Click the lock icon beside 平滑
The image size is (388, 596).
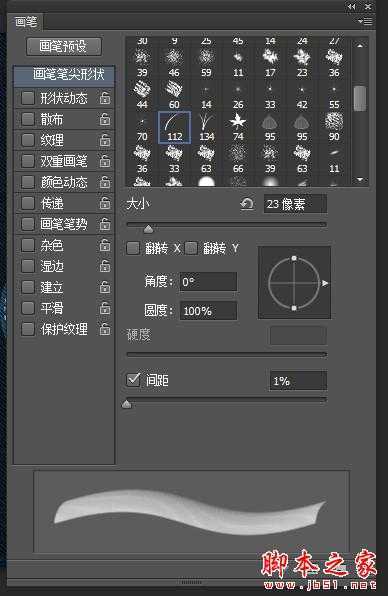[x=105, y=308]
